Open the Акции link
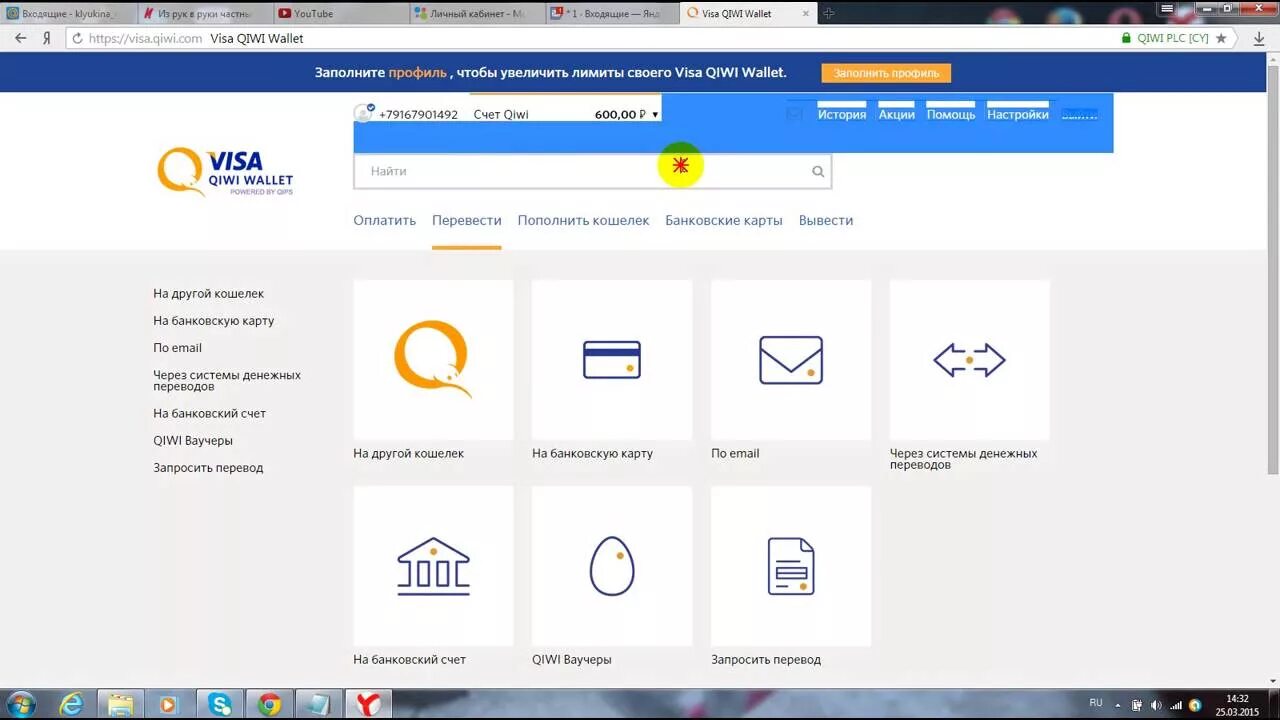This screenshot has width=1280, height=720. (x=896, y=114)
